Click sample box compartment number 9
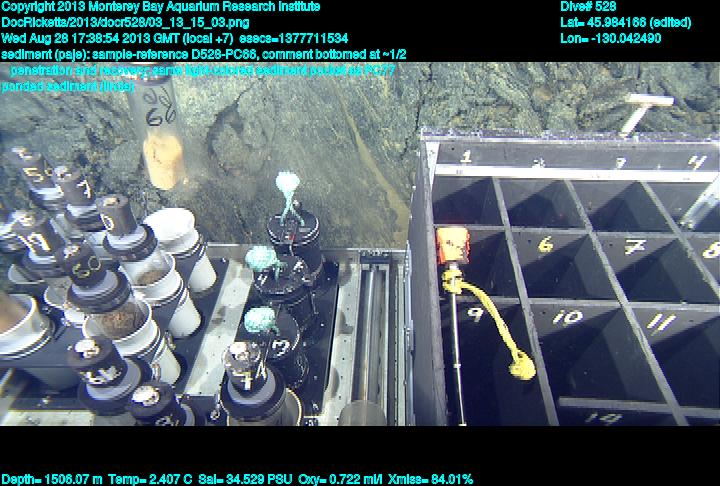This screenshot has width=720, height=486. point(475,314)
